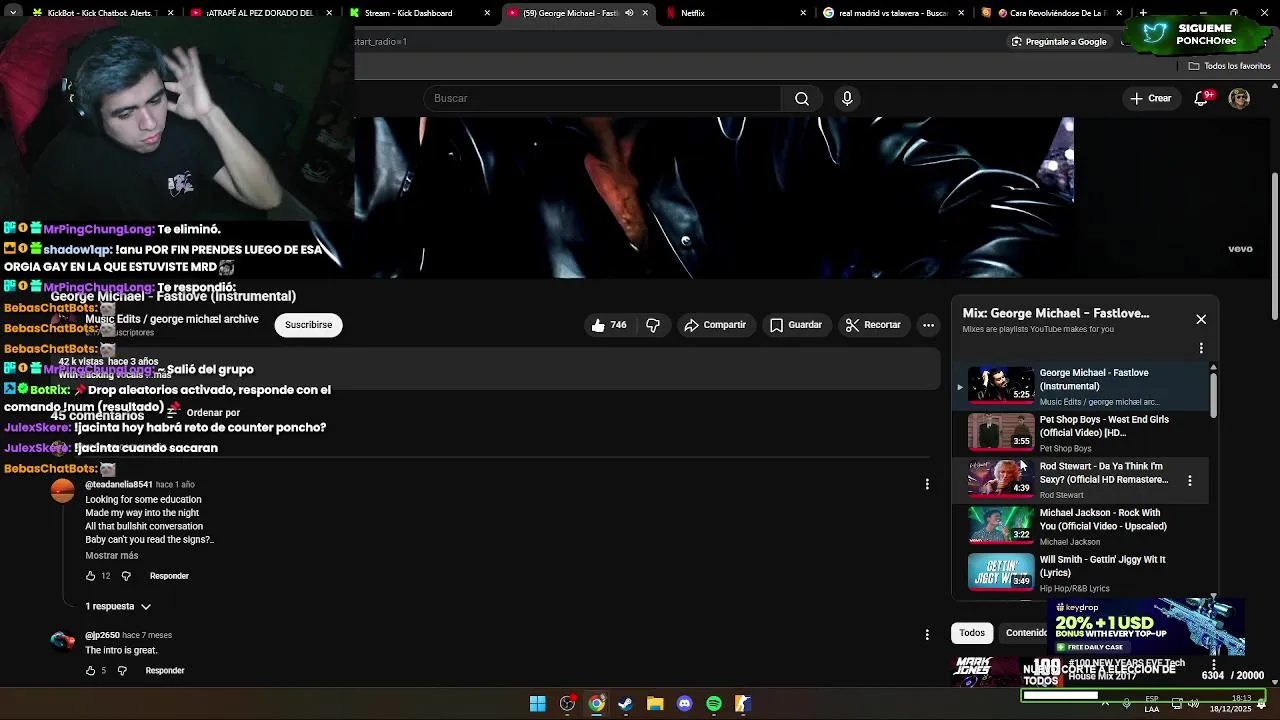Open options for @jp2650 comment

click(927, 634)
